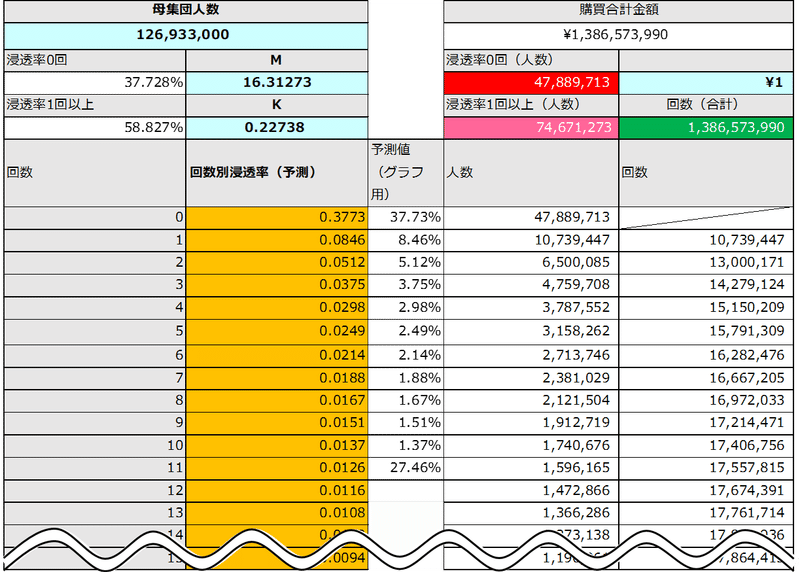Click the purchase count 17,406,756
This screenshot has width=800, height=572.
[706, 446]
